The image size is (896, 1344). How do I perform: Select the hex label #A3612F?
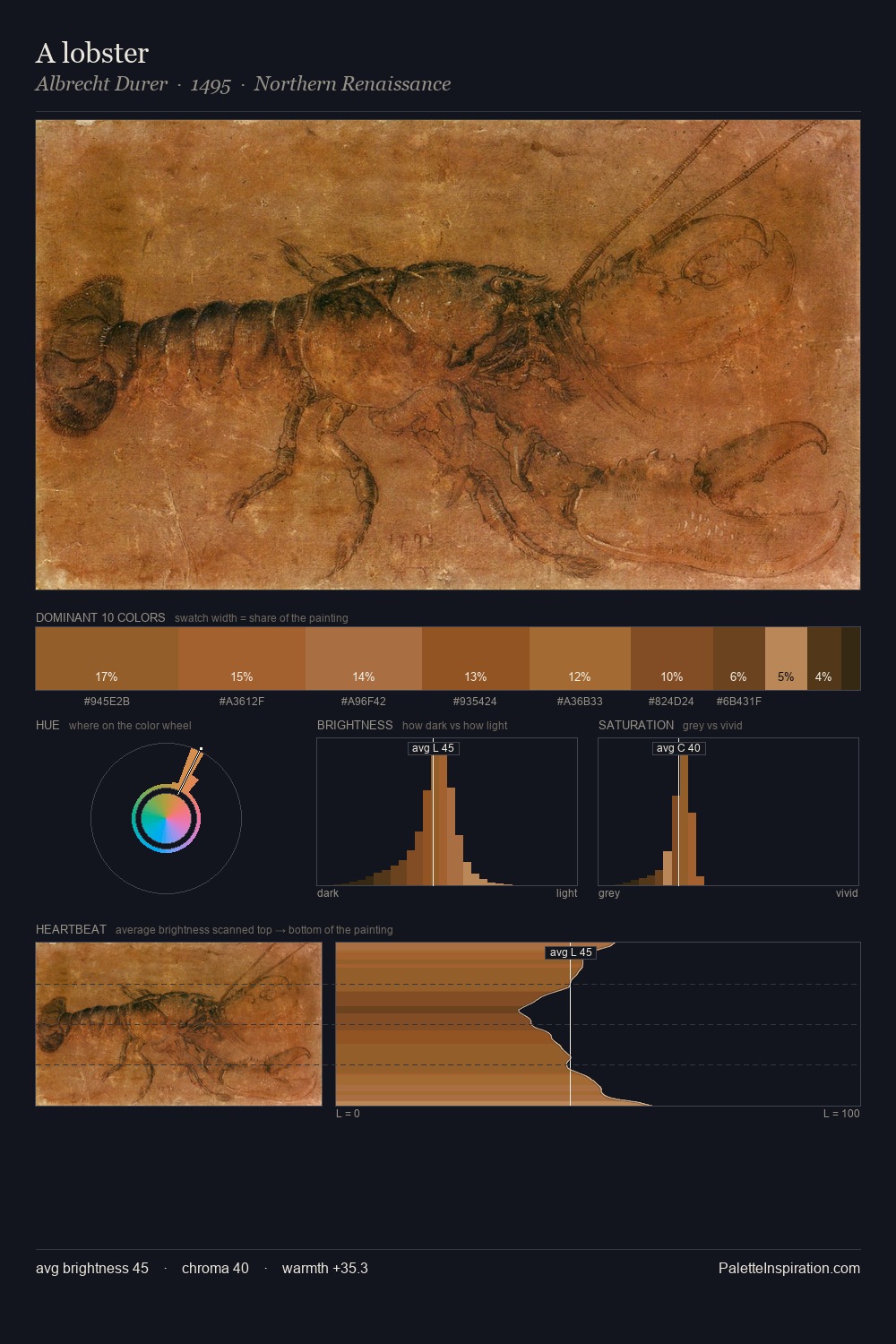click(x=242, y=702)
